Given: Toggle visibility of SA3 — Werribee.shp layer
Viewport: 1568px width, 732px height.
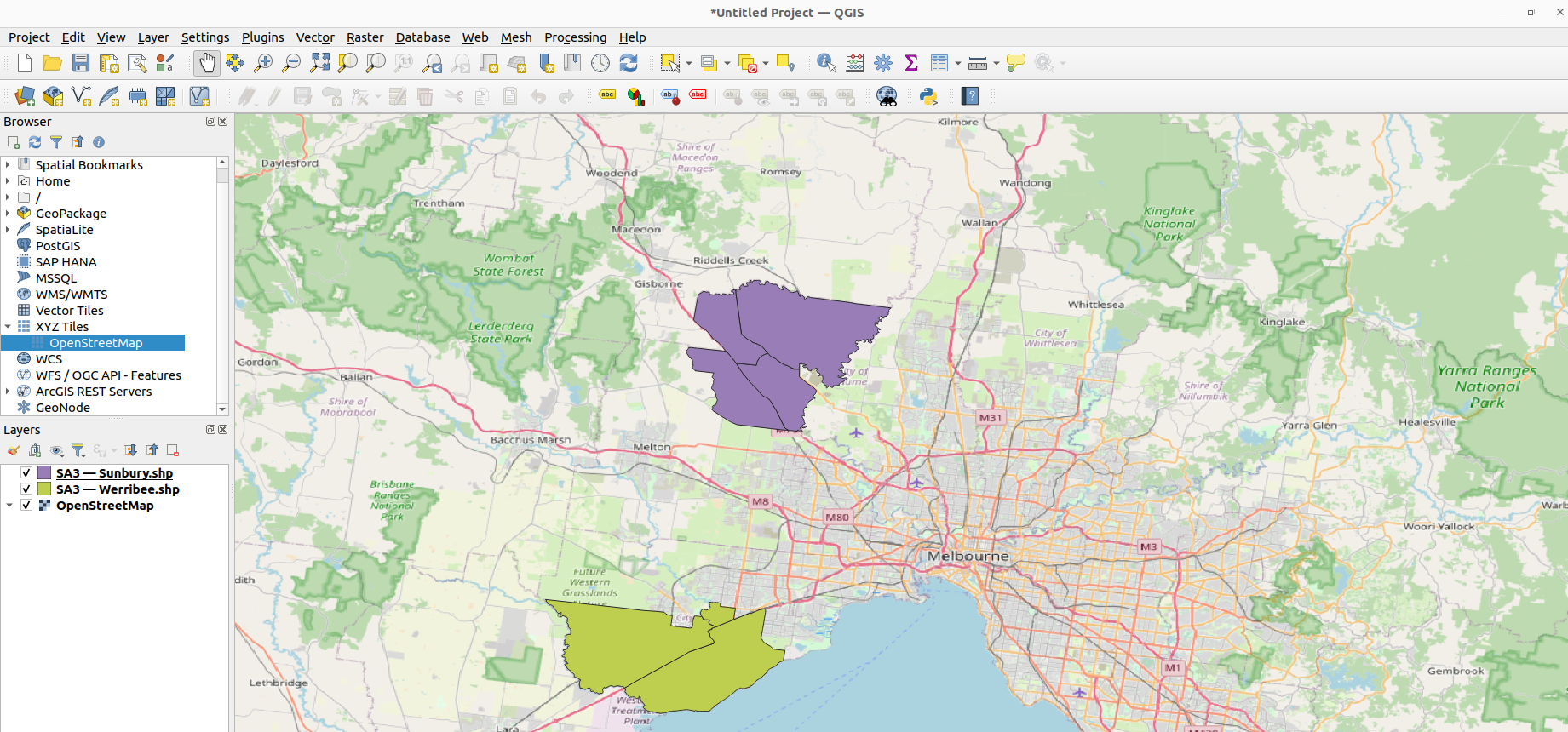Looking at the screenshot, I should 26,489.
